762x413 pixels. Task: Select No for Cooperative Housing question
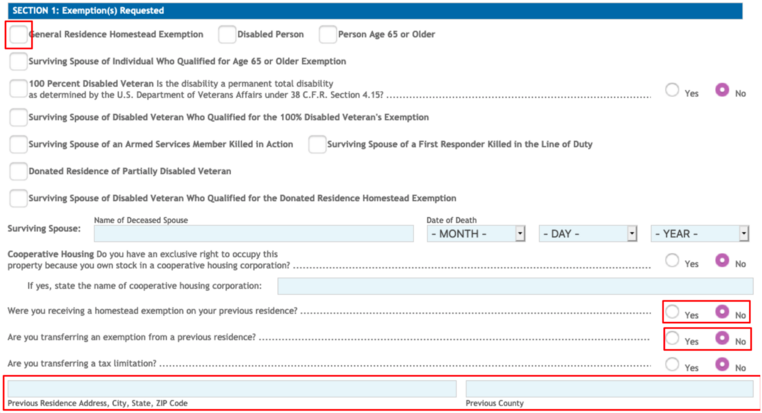722,260
